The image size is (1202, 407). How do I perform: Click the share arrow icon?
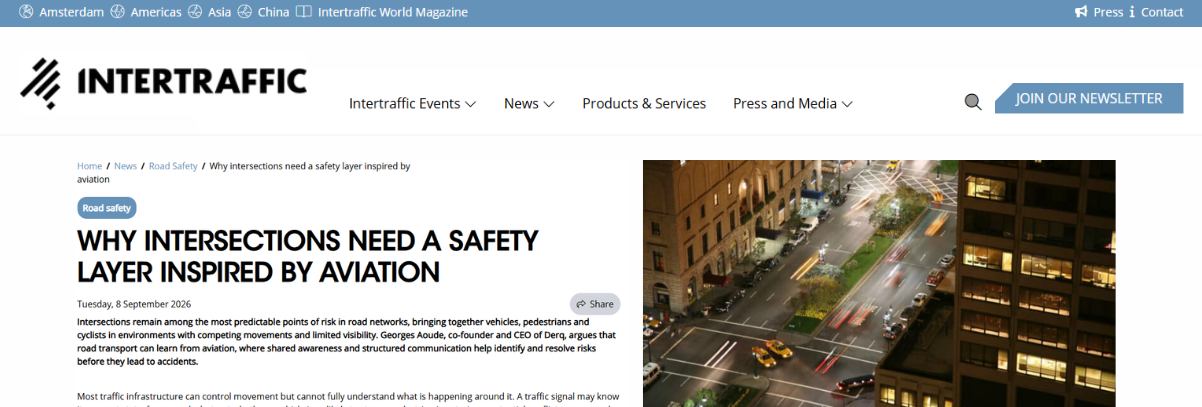[581, 304]
